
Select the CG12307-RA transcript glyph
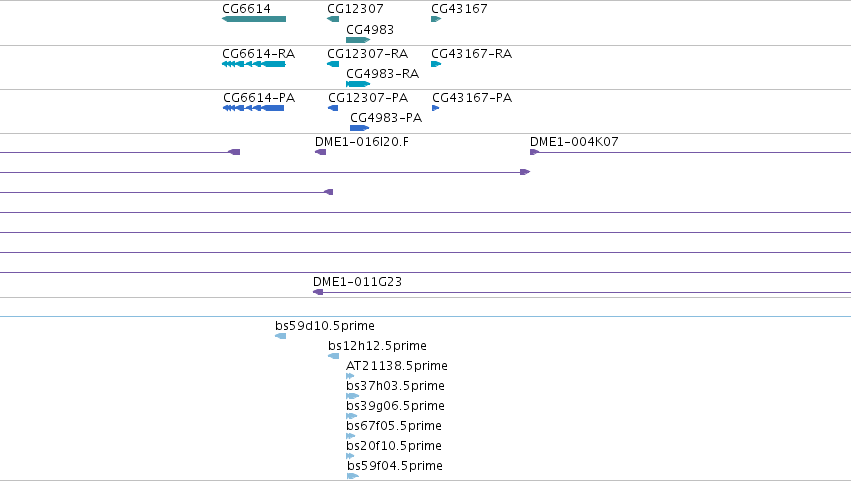click(x=333, y=64)
